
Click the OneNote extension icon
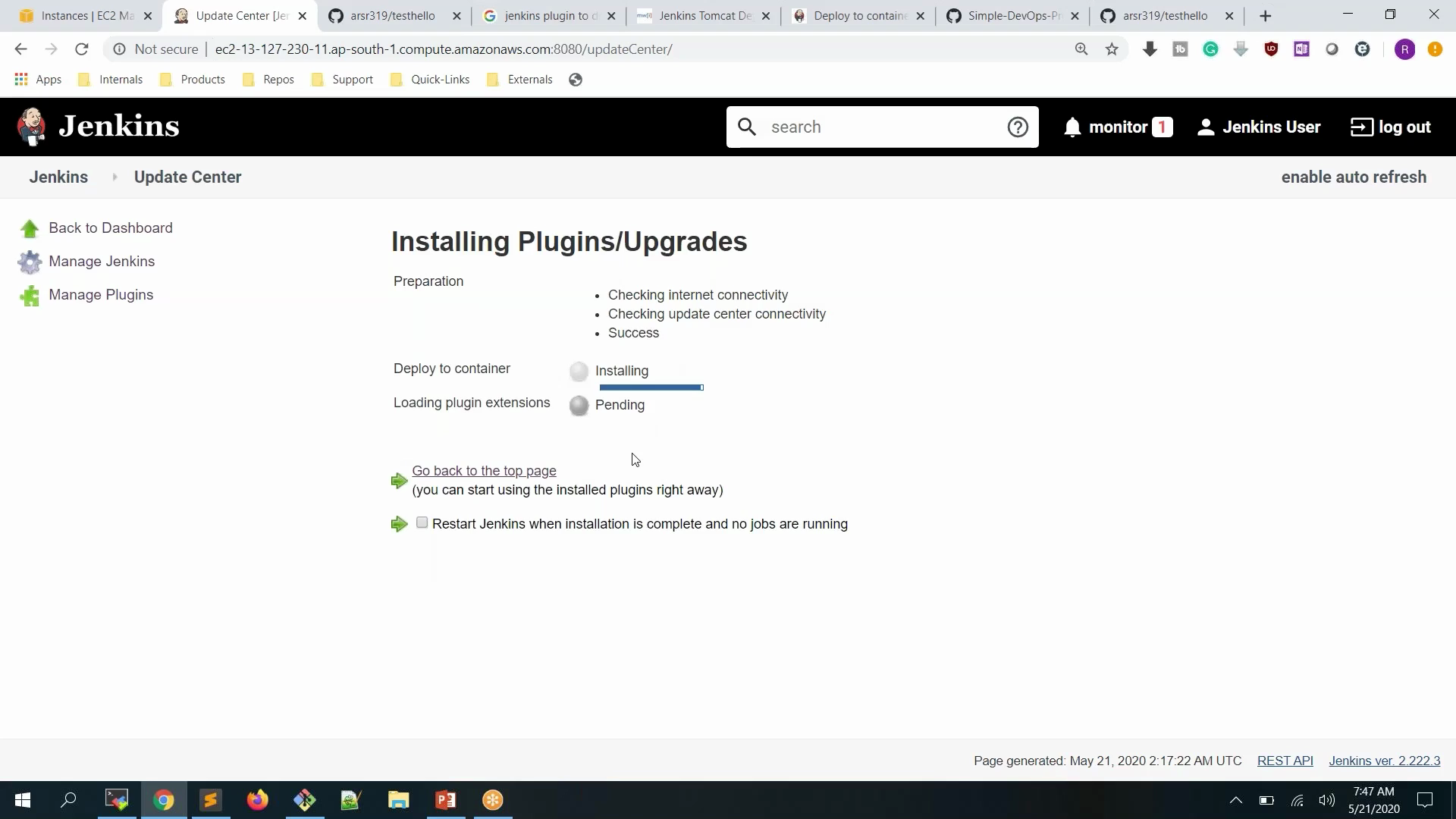1301,49
